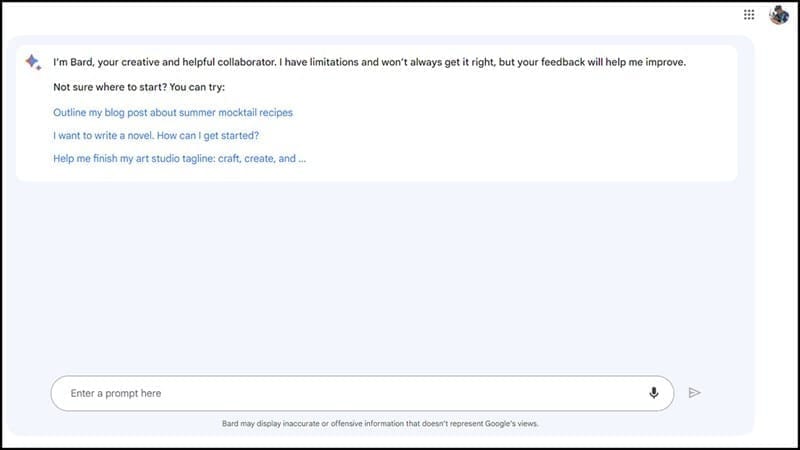Activate the microphone voice input icon
Image resolution: width=800 pixels, height=450 pixels.
654,393
